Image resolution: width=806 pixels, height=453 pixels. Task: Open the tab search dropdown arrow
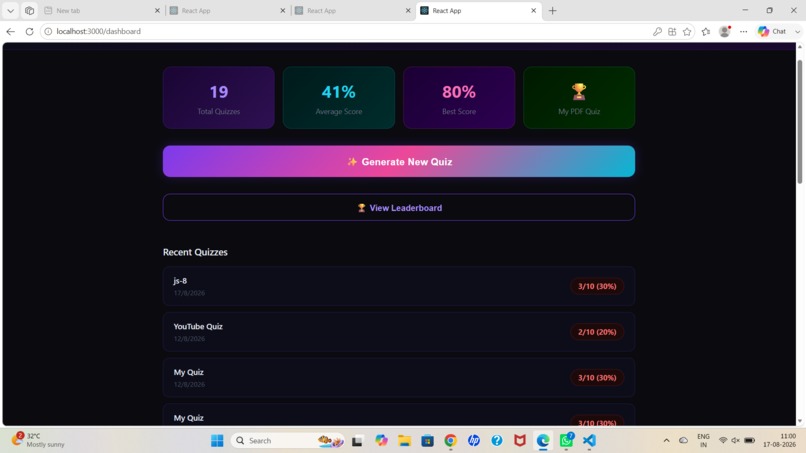[10, 10]
